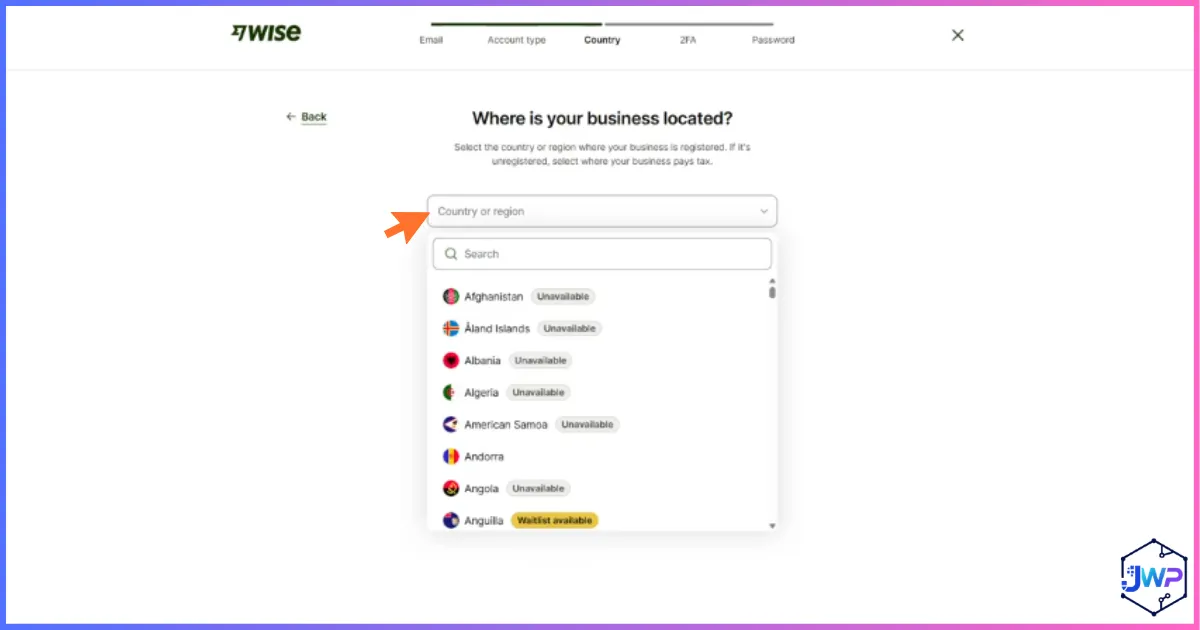Open the Country or region dropdown
This screenshot has width=1200, height=630.
(x=602, y=211)
